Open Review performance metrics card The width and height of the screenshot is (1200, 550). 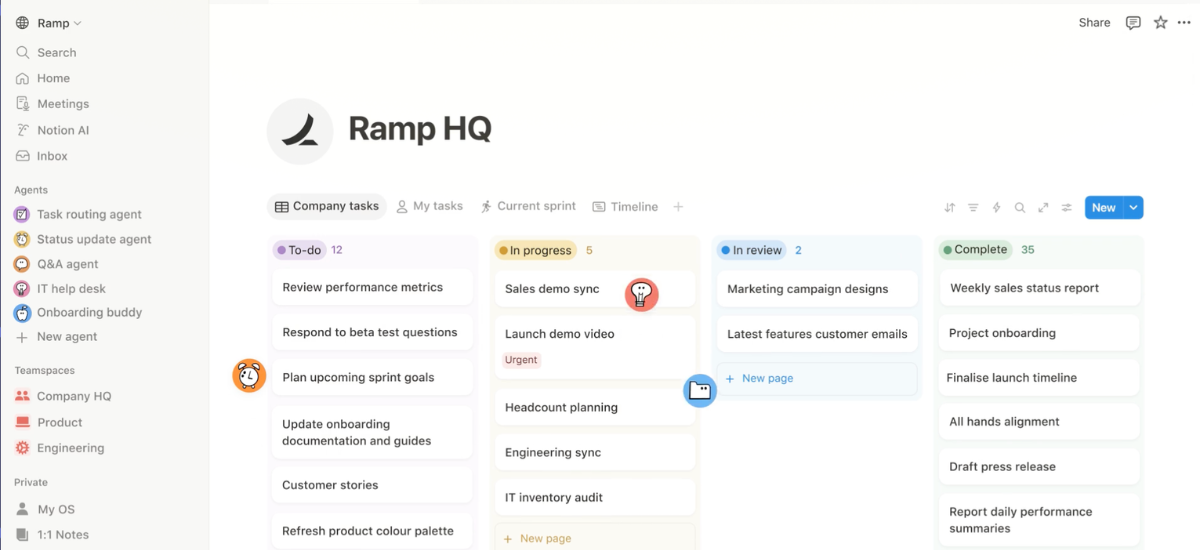[x=372, y=288]
